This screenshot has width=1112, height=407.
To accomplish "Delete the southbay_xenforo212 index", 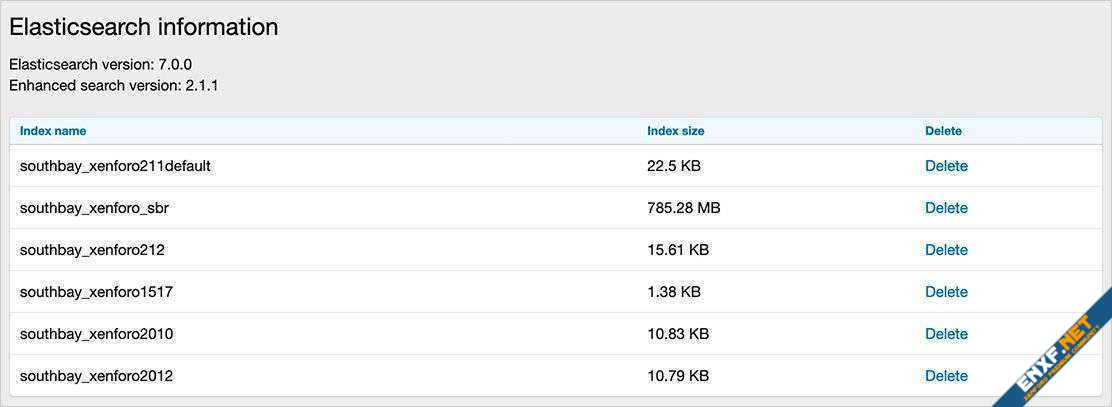I will point(946,250).
